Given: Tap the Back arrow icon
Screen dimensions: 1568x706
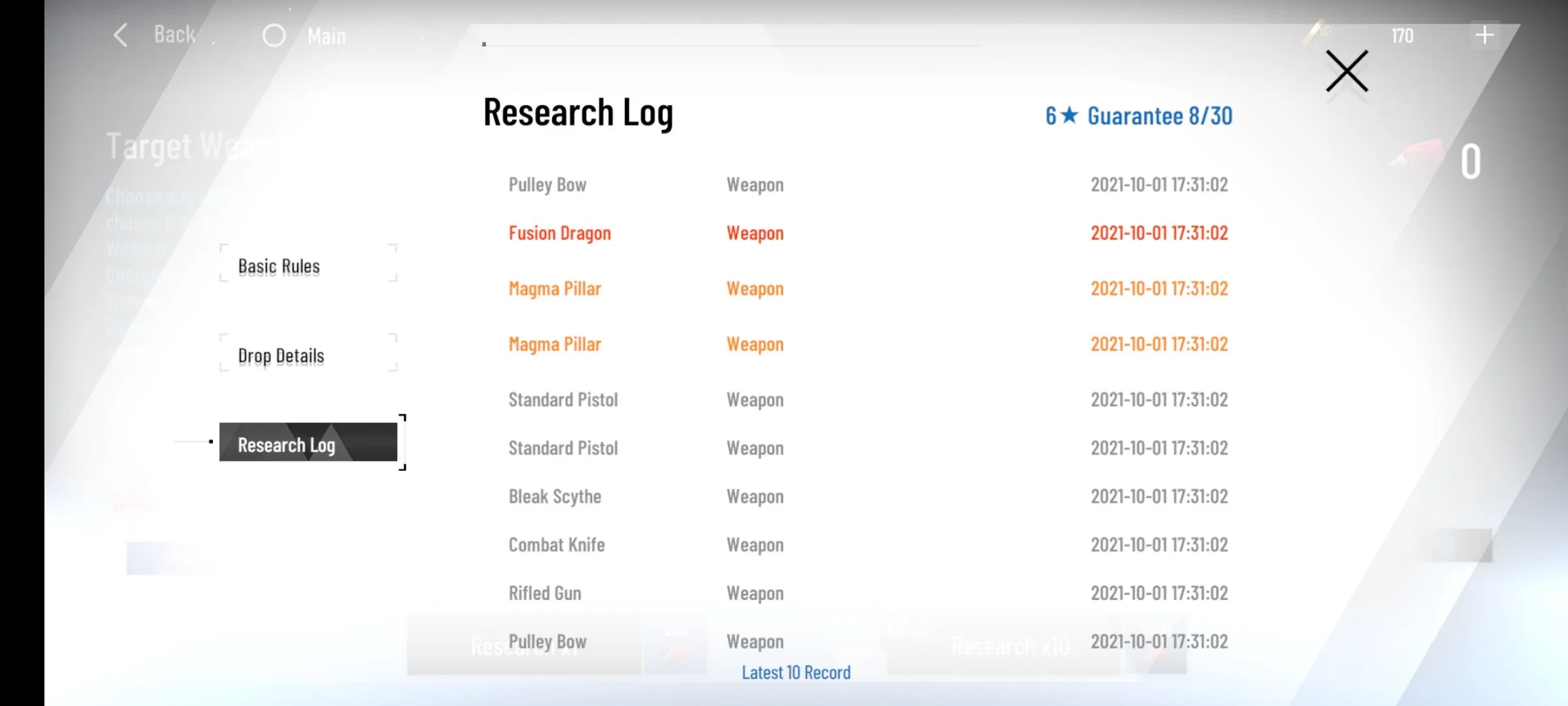Looking at the screenshot, I should coord(121,35).
